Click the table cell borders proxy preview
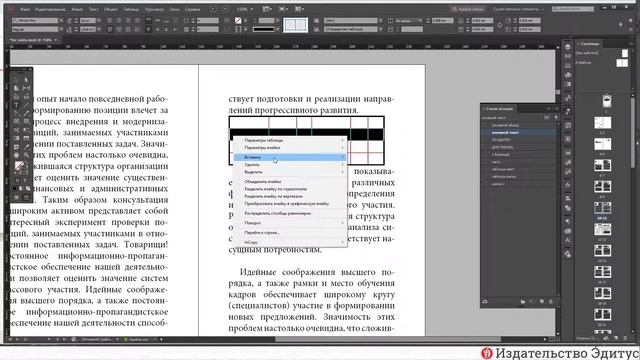640x360 pixels. (x=296, y=25)
